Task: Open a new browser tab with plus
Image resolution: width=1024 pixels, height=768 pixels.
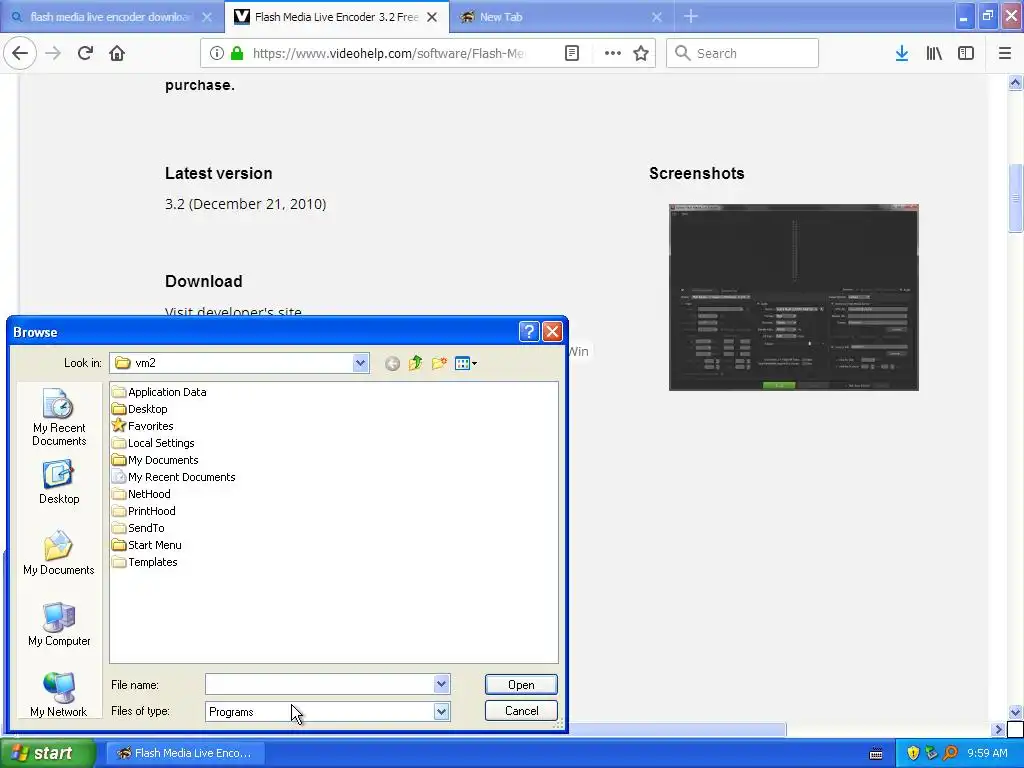Action: (x=691, y=17)
